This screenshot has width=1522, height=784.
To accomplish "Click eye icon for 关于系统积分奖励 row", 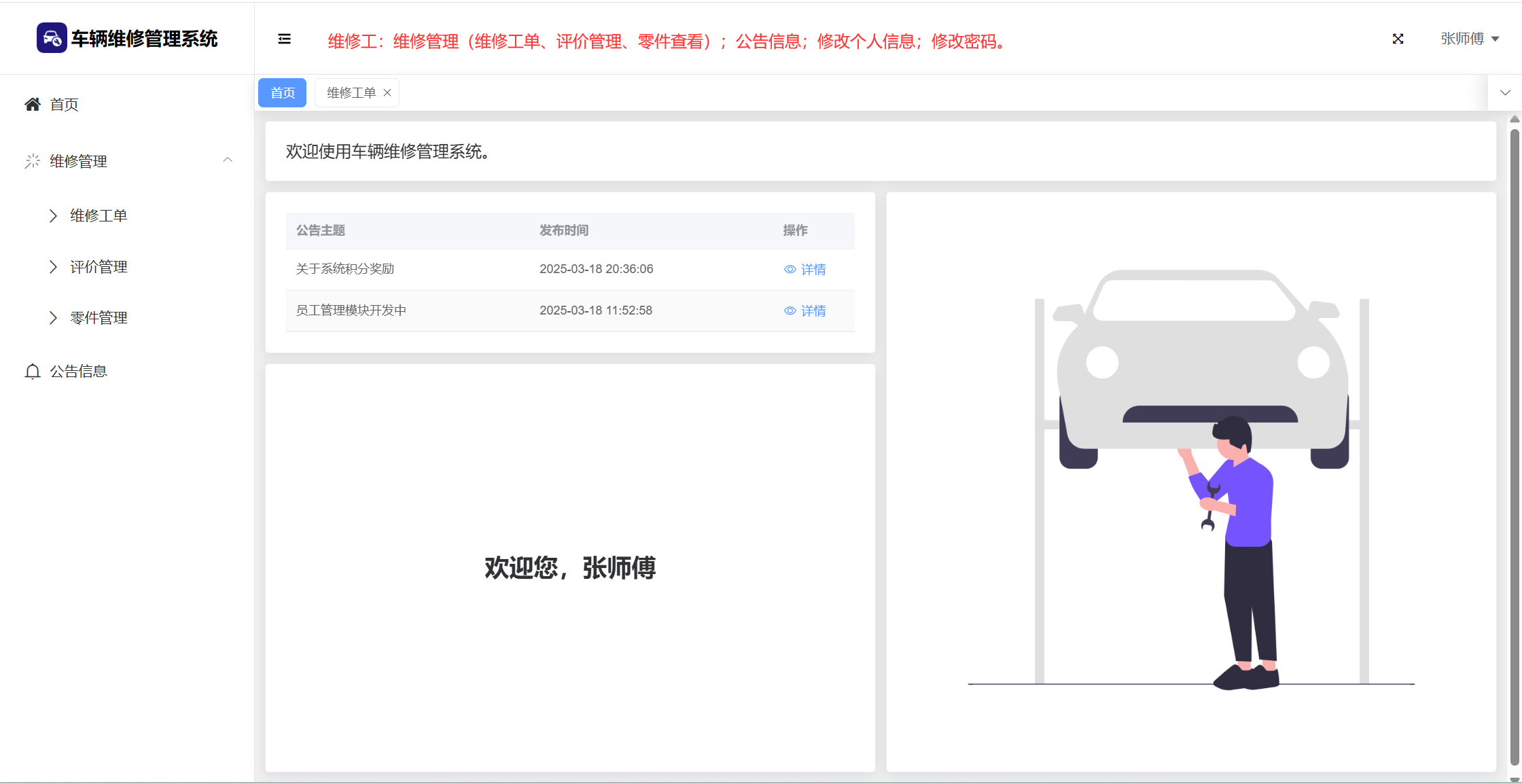I will coord(790,269).
